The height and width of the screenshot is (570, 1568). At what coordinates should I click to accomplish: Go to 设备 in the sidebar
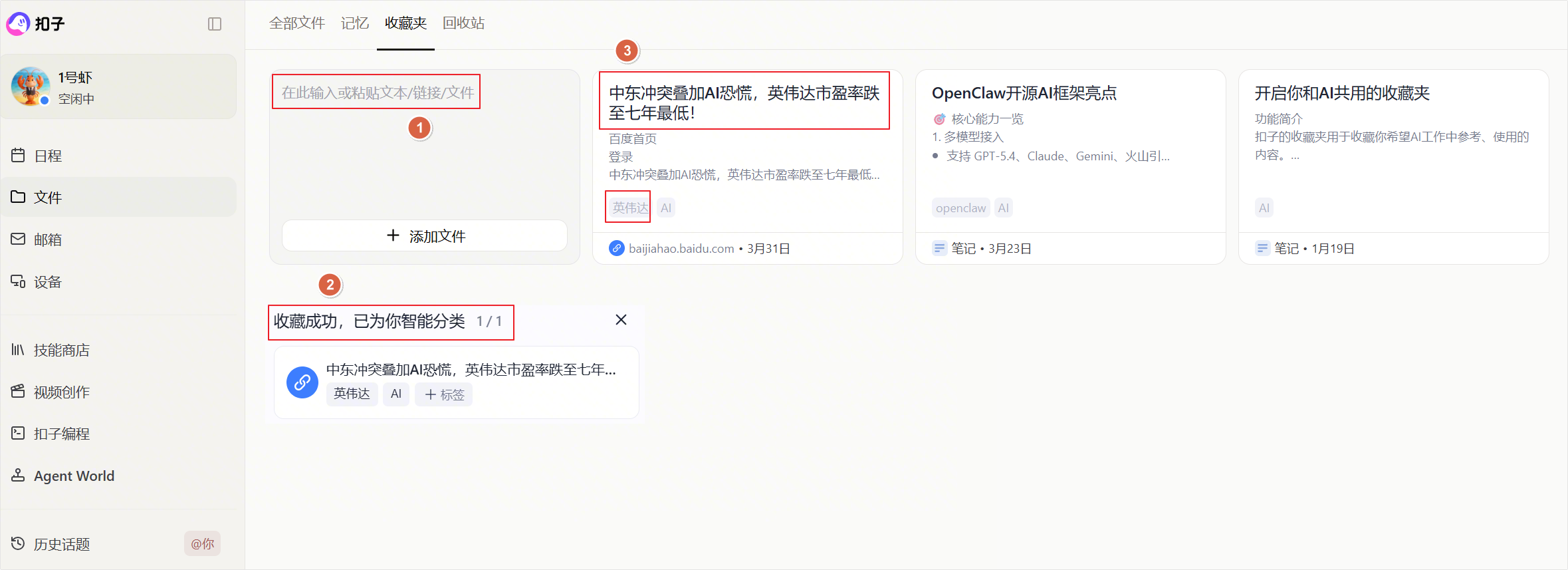pos(118,282)
